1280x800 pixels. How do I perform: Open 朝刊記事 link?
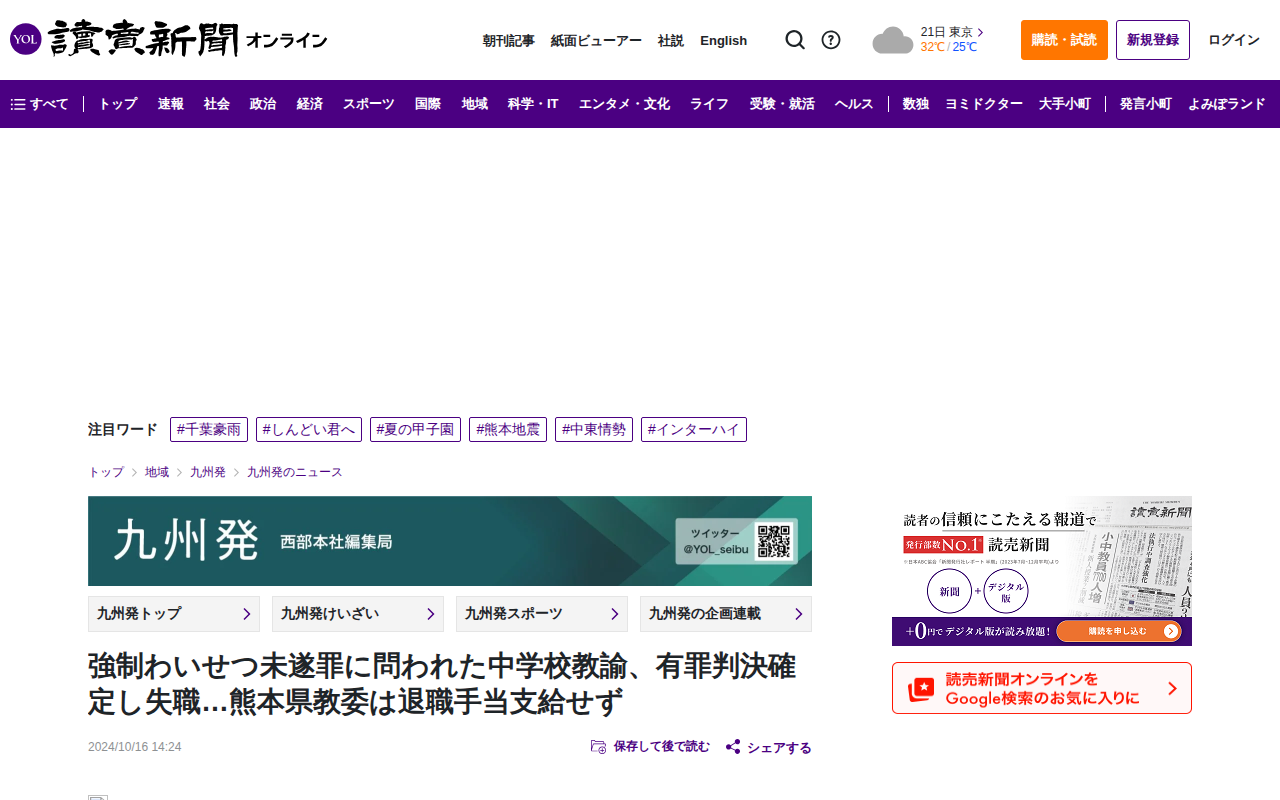pos(509,41)
